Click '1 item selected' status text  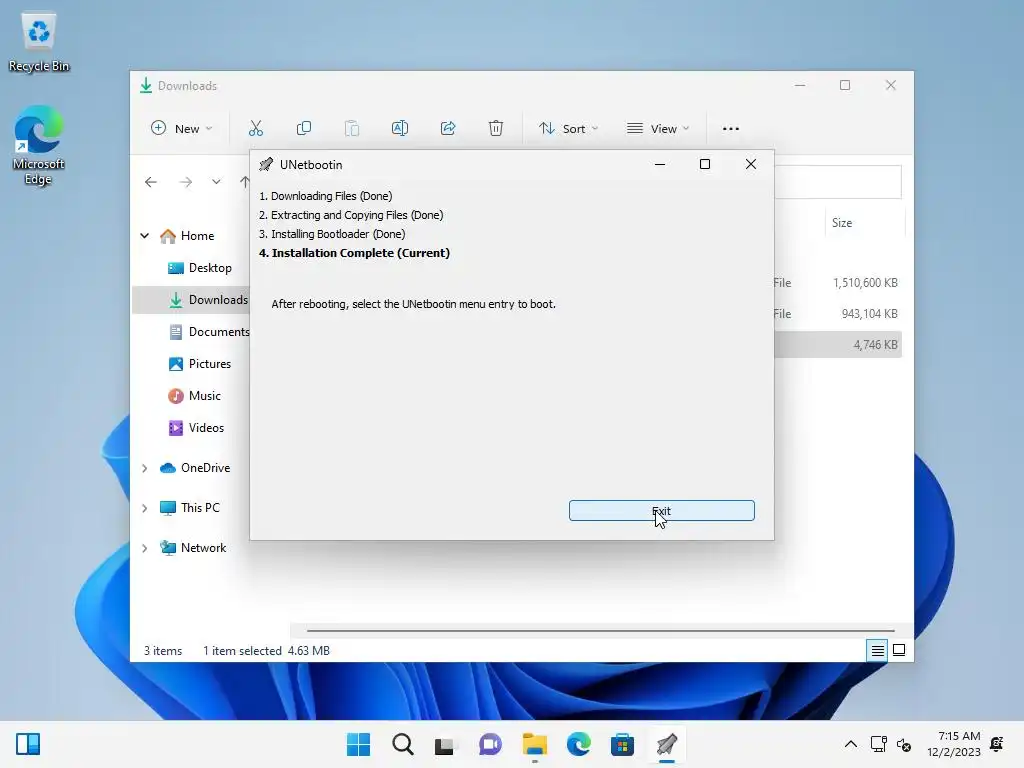[242, 651]
